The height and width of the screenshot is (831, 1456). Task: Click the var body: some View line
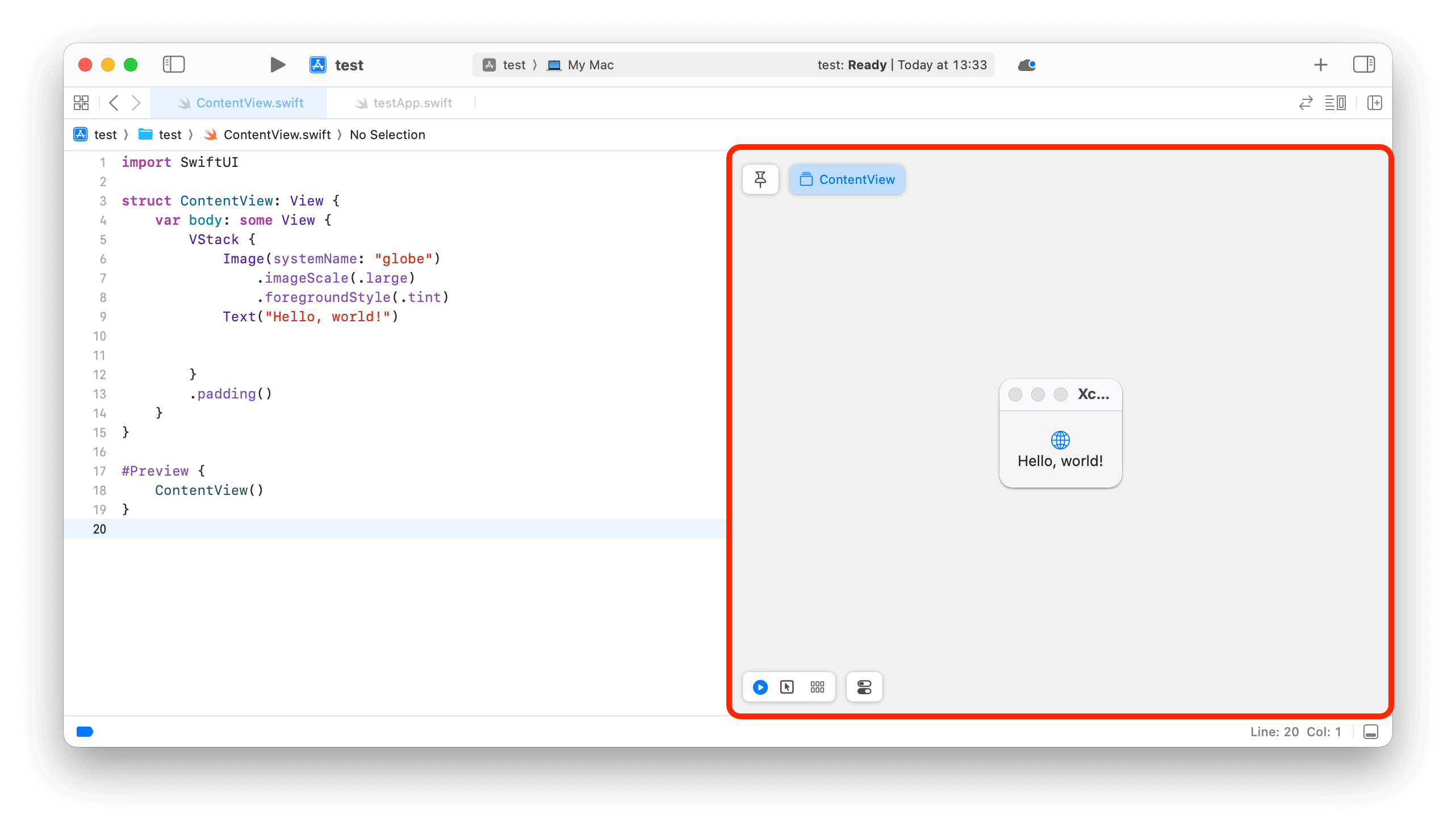point(243,220)
